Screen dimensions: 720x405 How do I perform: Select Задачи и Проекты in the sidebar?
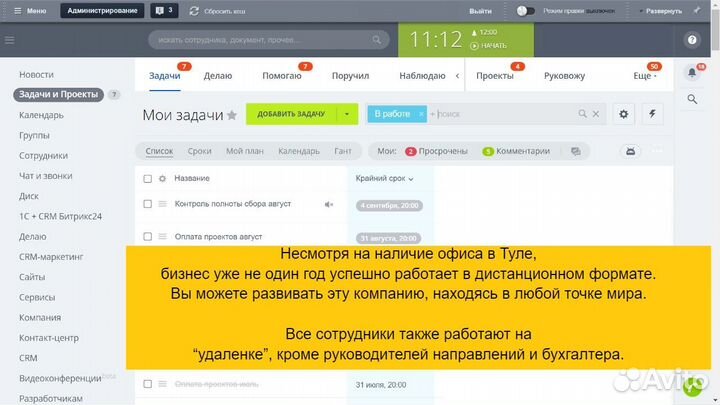click(58, 94)
